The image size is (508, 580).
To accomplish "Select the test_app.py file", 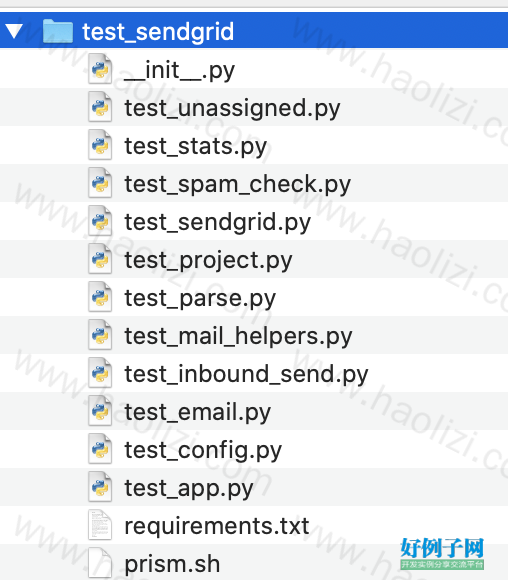I will coord(254,487).
